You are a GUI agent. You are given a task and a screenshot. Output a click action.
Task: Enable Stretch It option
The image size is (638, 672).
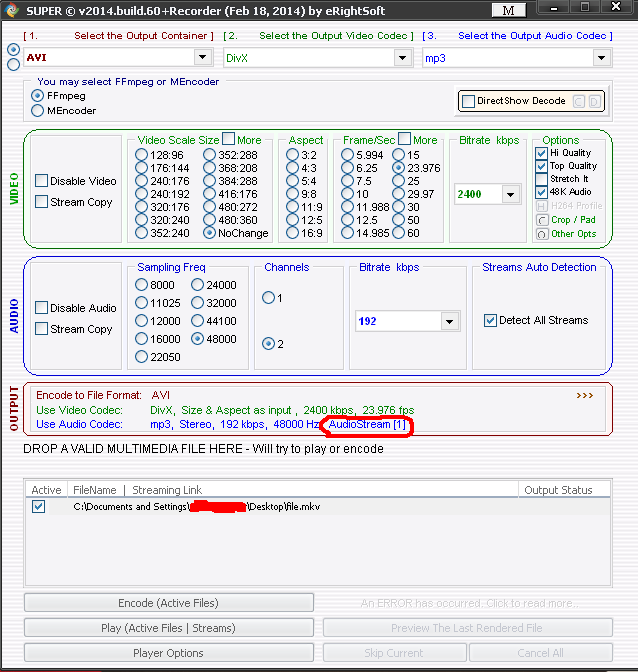tap(542, 179)
